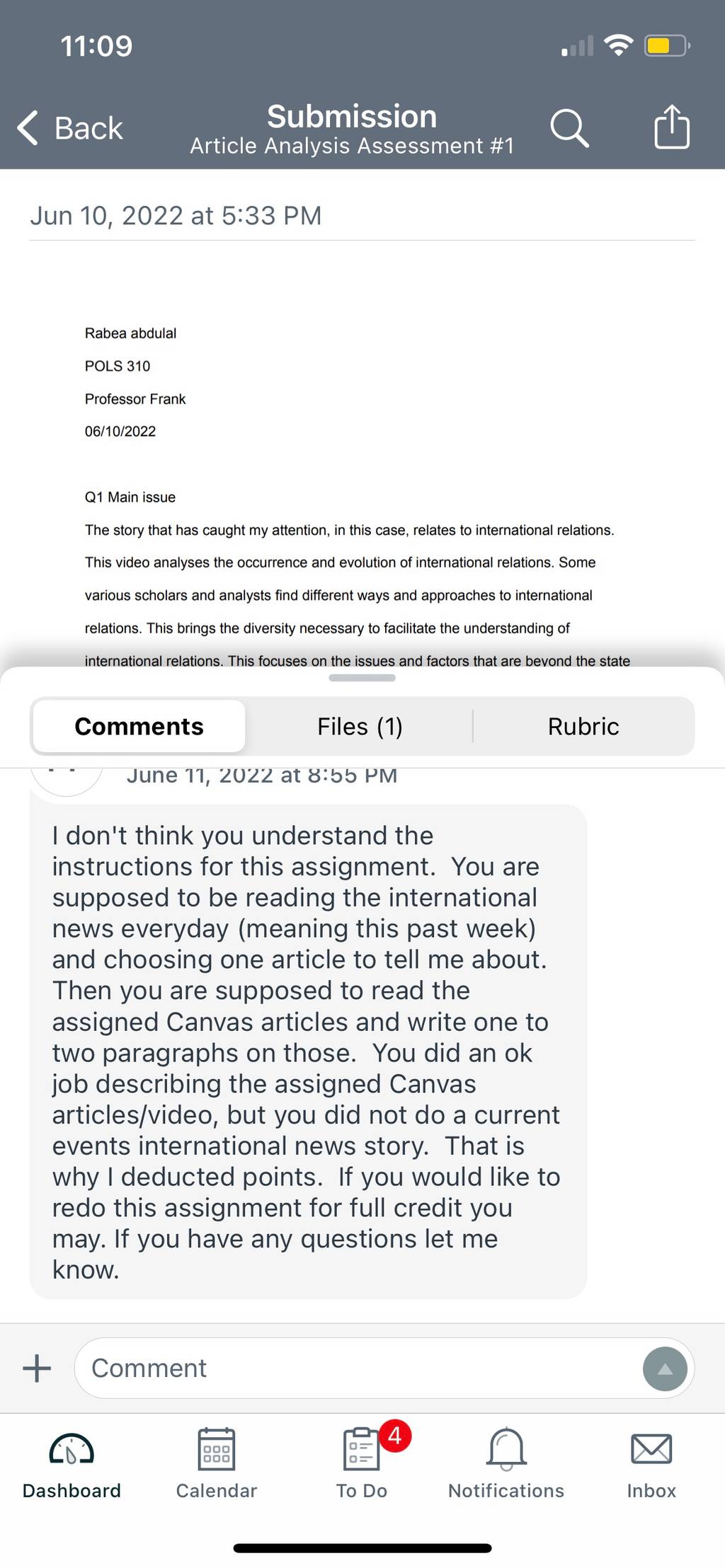
Task: Switch to the Comments tab
Action: coord(139,726)
